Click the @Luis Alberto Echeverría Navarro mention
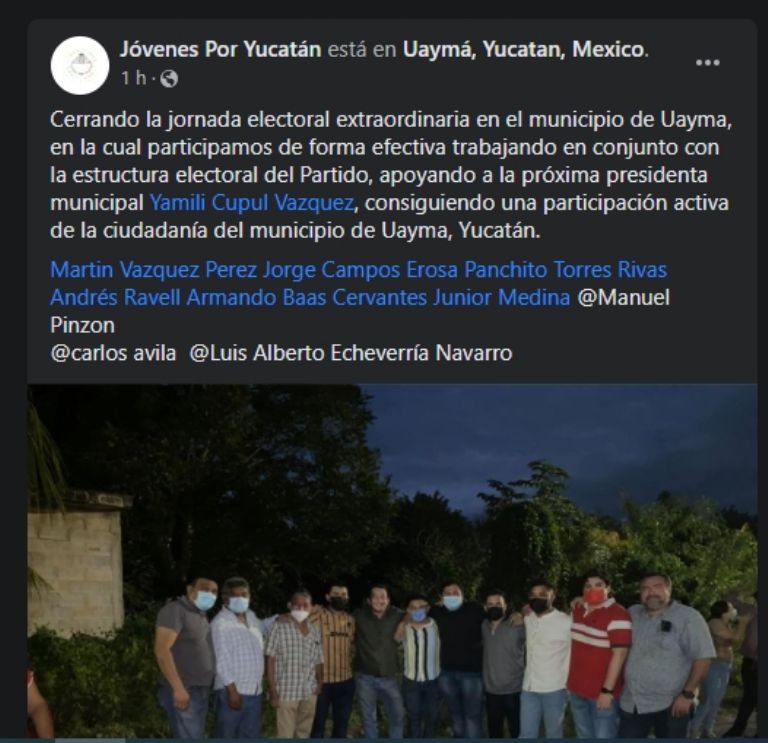768x743 pixels. coord(351,353)
